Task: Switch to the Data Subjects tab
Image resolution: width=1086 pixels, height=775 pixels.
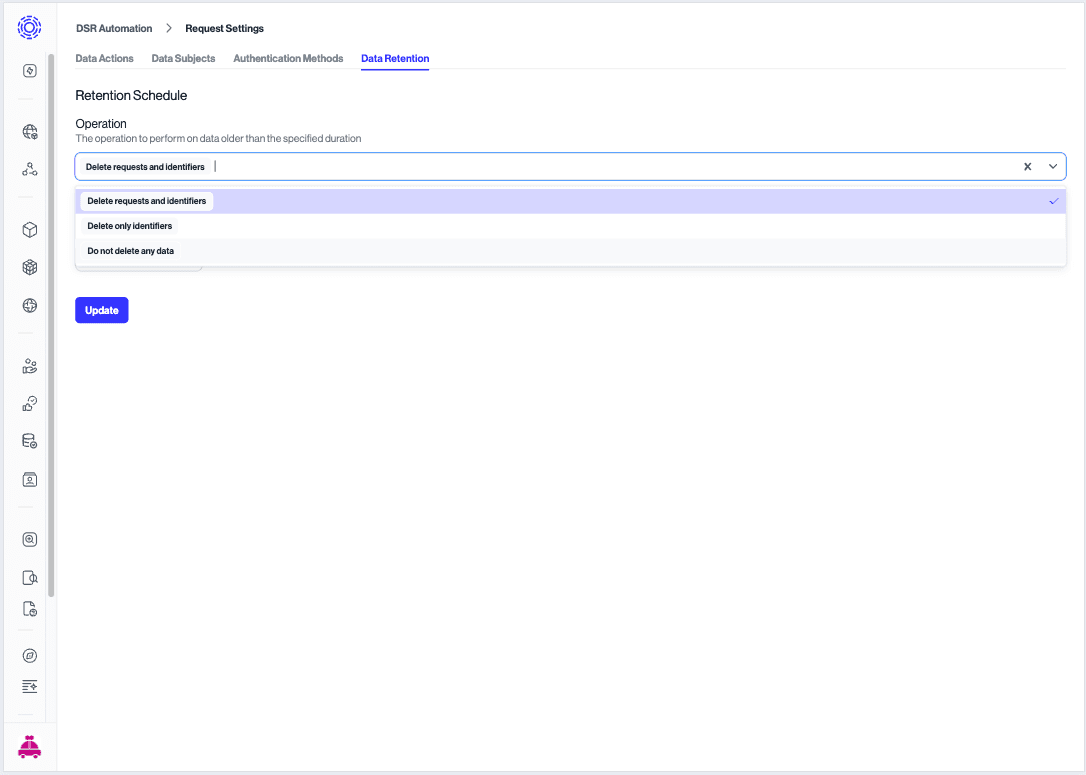Action: click(183, 58)
